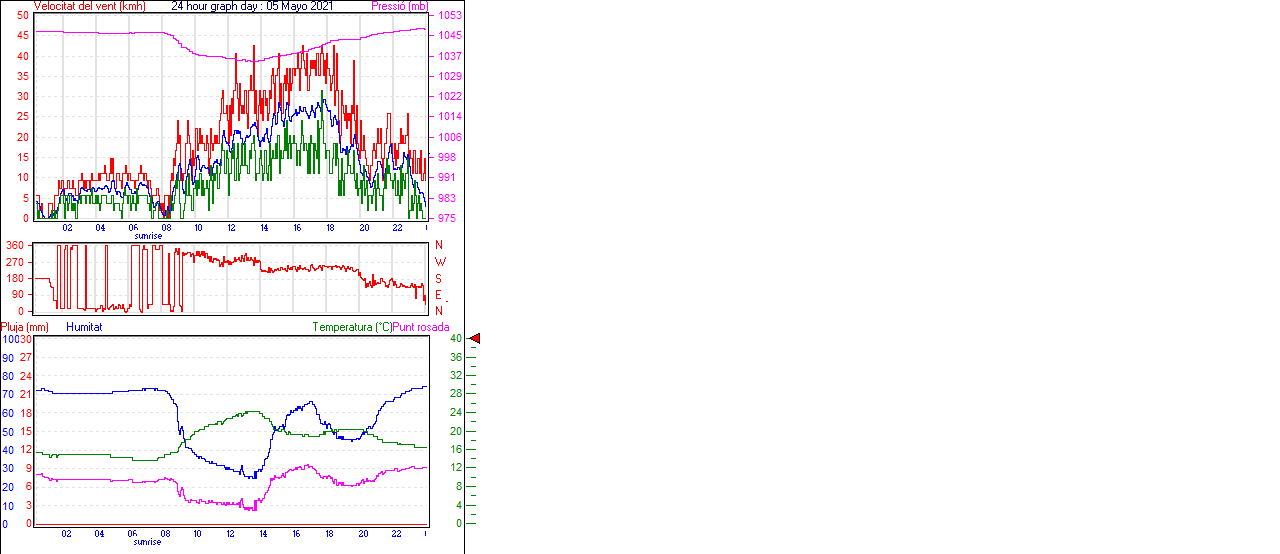Click the 360 degree wind direction tick
Viewport: 1280px width, 554px height.
[x=15, y=245]
